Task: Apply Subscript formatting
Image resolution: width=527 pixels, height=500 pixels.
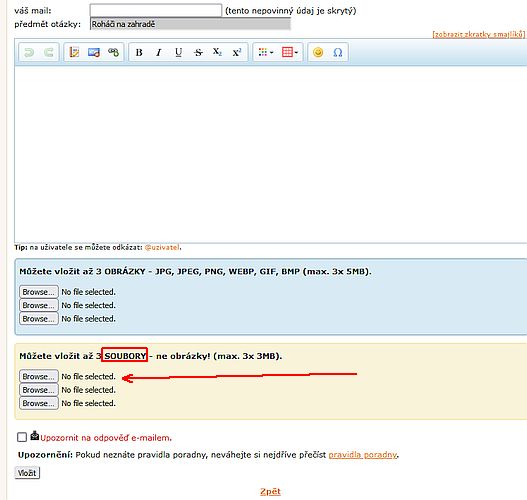Action: pos(217,52)
